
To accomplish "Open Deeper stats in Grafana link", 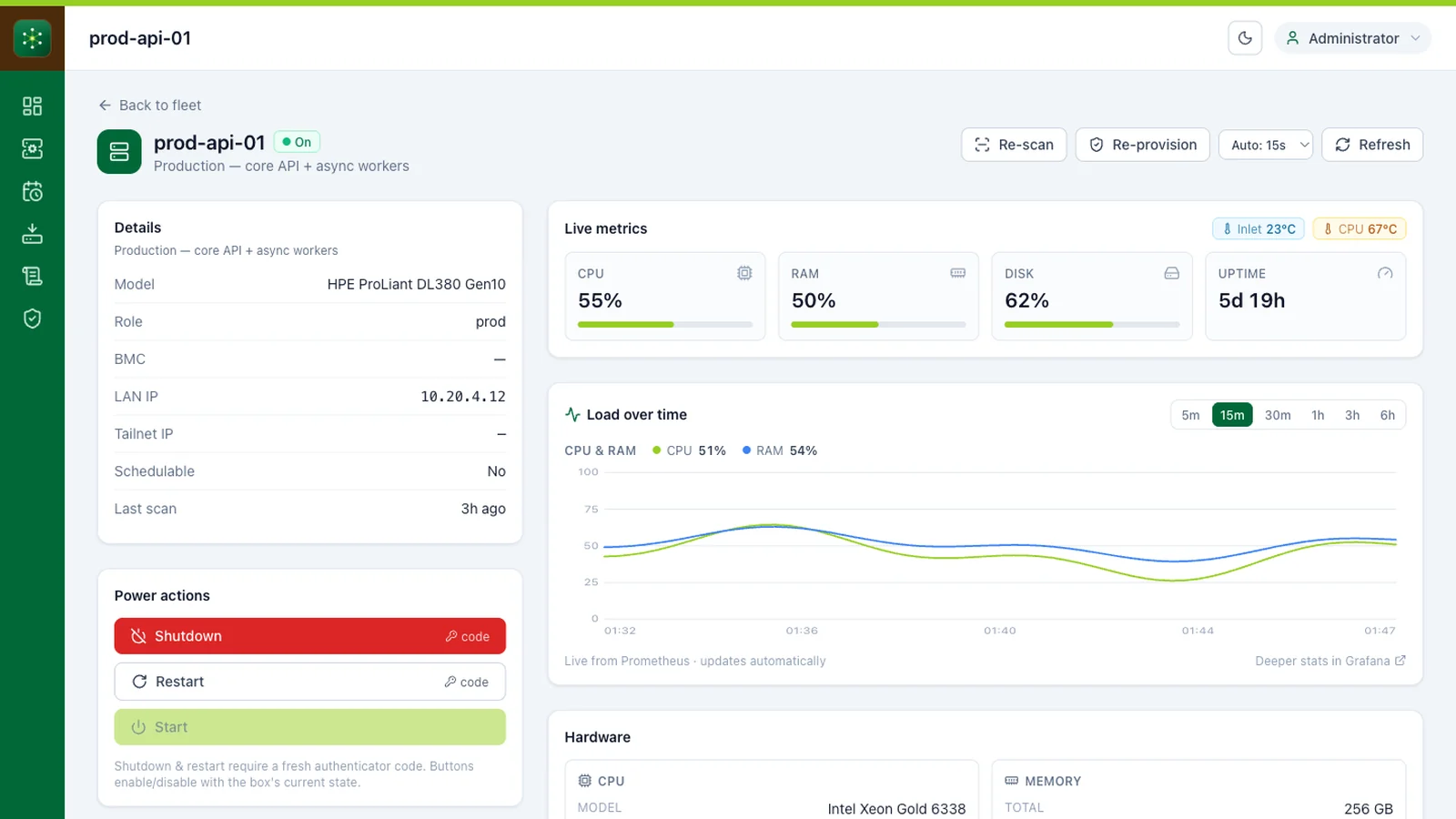I will tap(1330, 661).
